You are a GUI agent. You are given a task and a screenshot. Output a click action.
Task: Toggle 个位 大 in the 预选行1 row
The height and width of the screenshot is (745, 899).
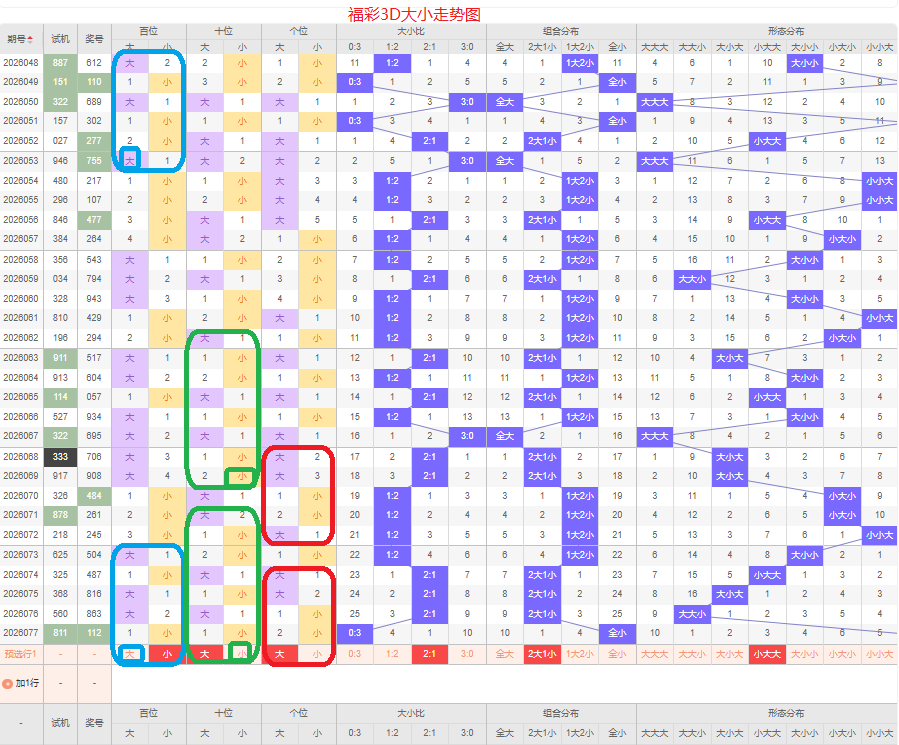280,654
